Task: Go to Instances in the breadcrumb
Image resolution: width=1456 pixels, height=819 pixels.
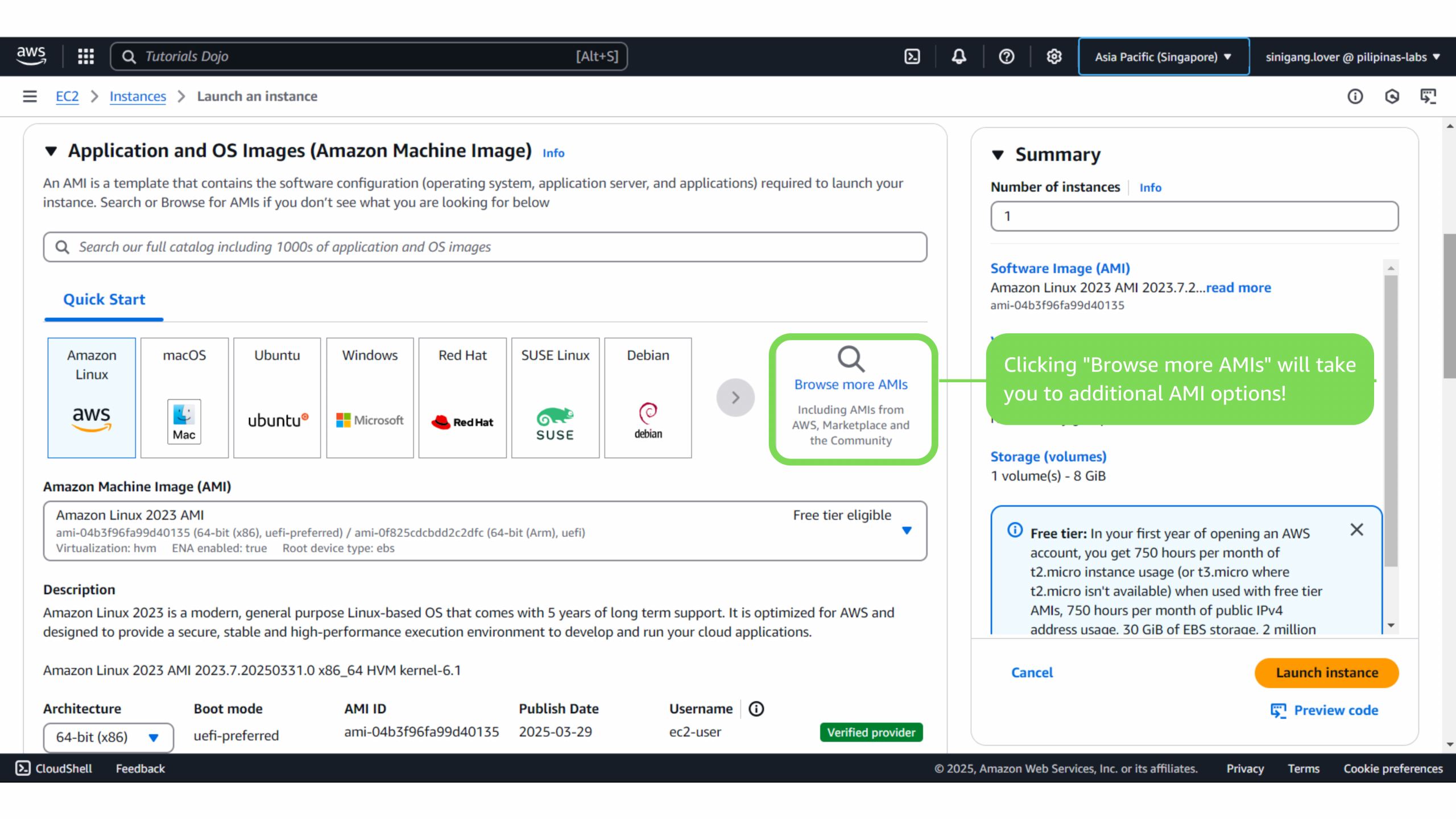Action: [x=138, y=96]
